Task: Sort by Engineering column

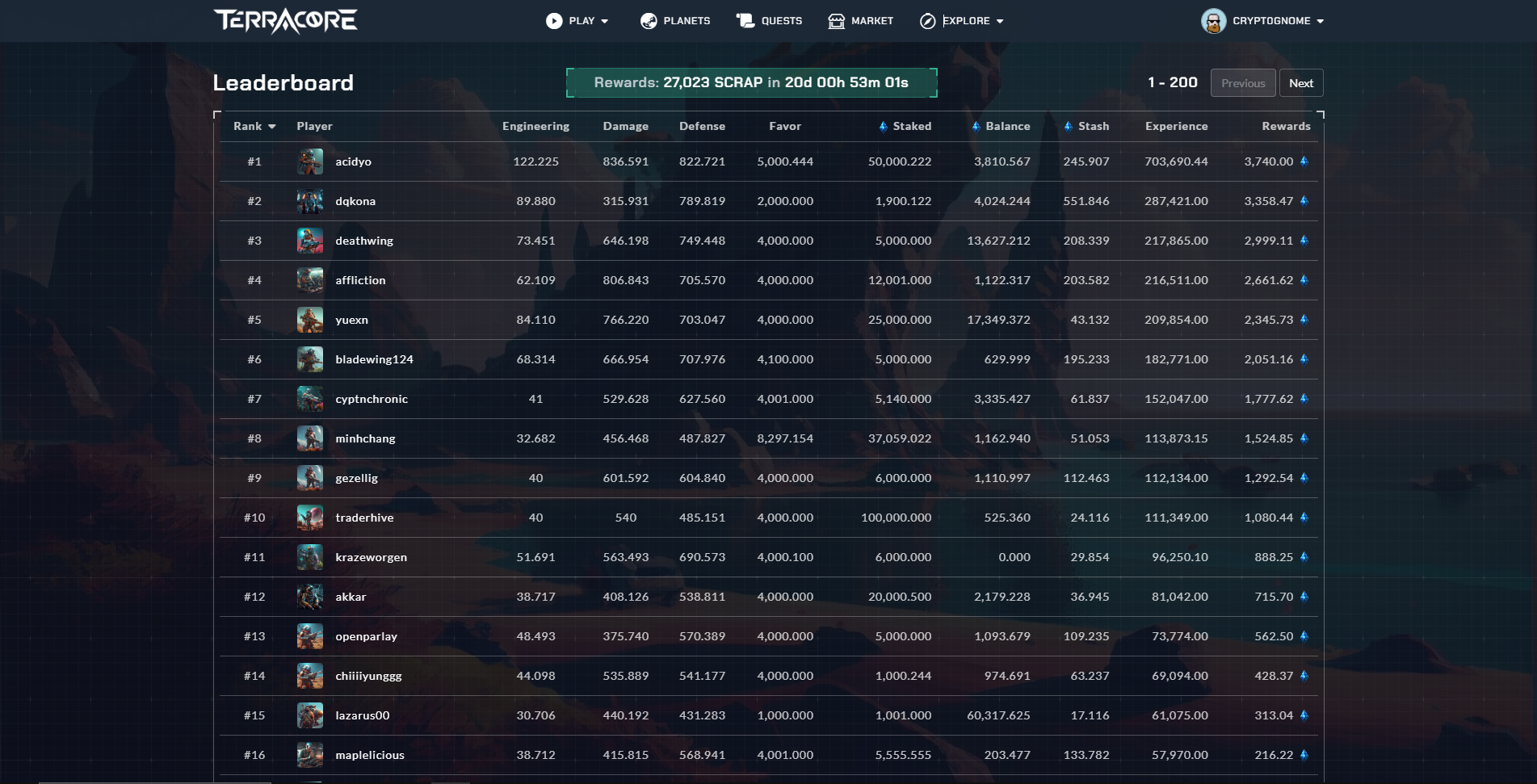Action: [x=535, y=126]
